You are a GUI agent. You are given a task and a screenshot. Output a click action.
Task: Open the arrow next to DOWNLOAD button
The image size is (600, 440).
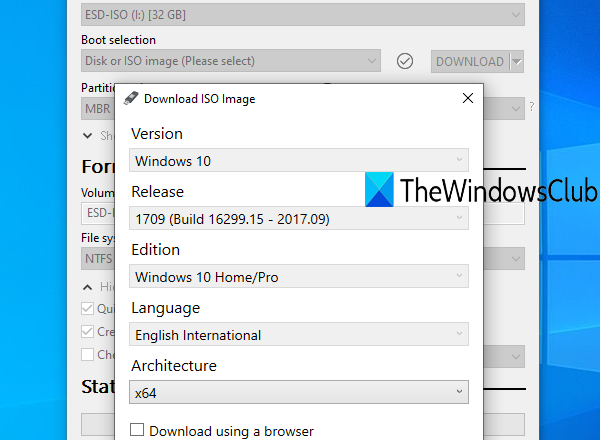point(517,62)
